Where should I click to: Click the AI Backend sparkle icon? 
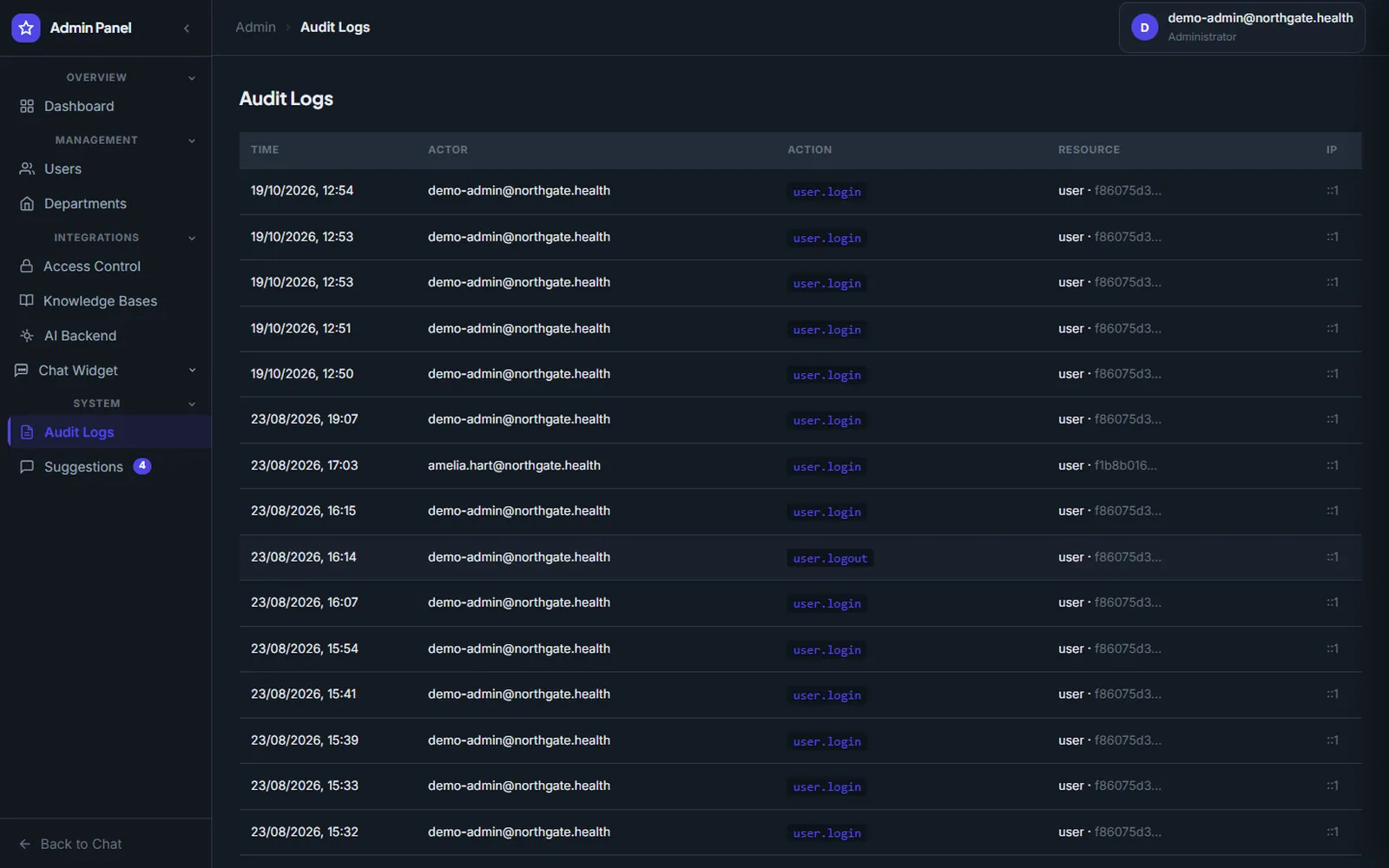(27, 335)
